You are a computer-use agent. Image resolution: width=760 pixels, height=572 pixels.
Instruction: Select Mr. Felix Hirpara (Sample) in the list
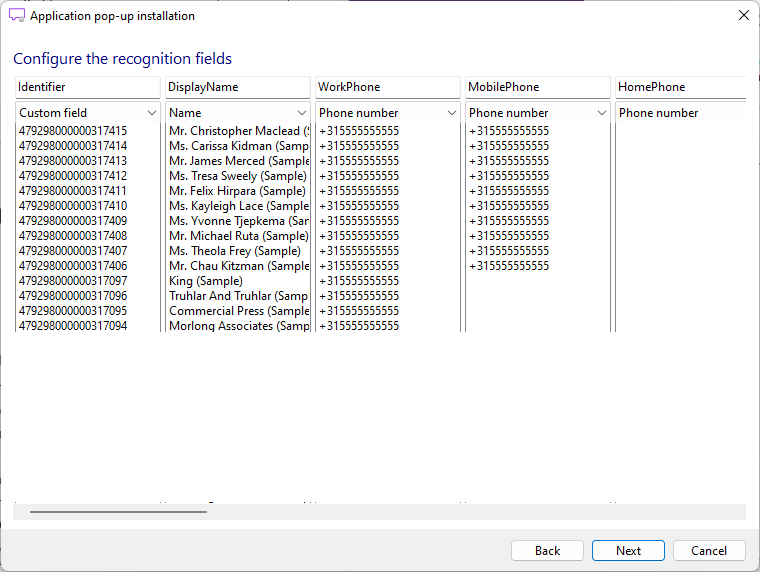click(x=237, y=191)
